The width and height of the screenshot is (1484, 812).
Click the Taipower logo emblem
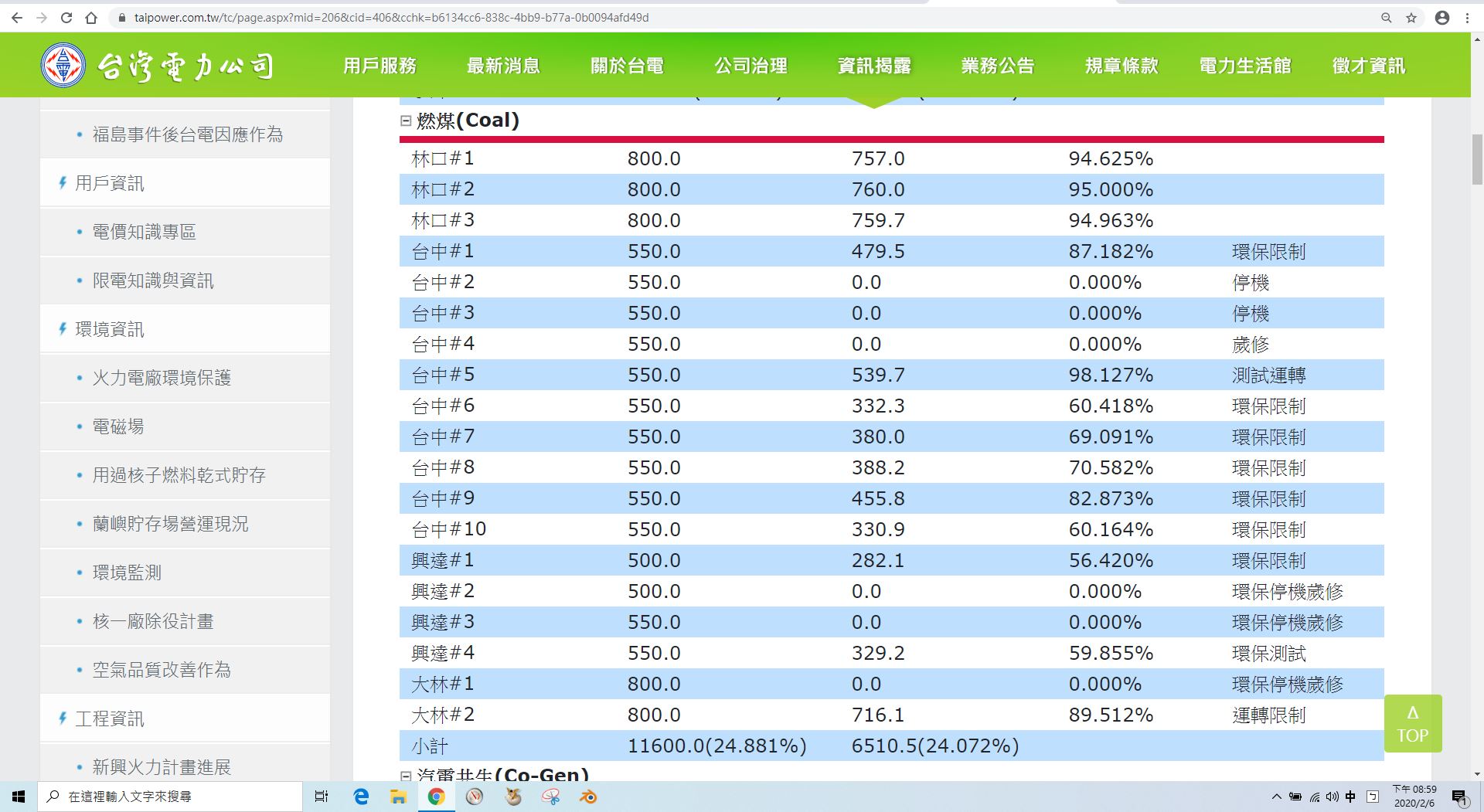63,65
